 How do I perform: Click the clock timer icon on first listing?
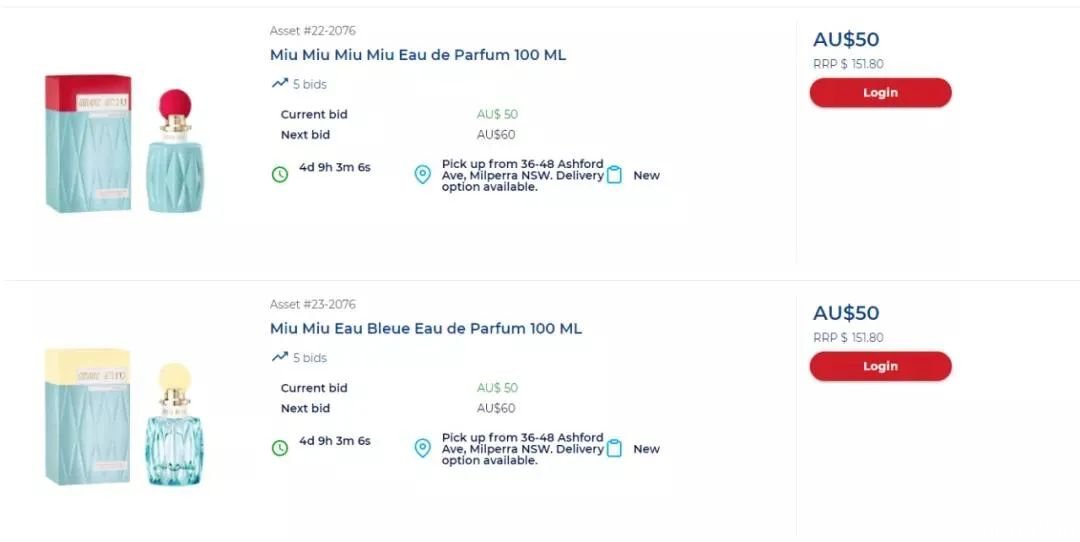pos(280,175)
